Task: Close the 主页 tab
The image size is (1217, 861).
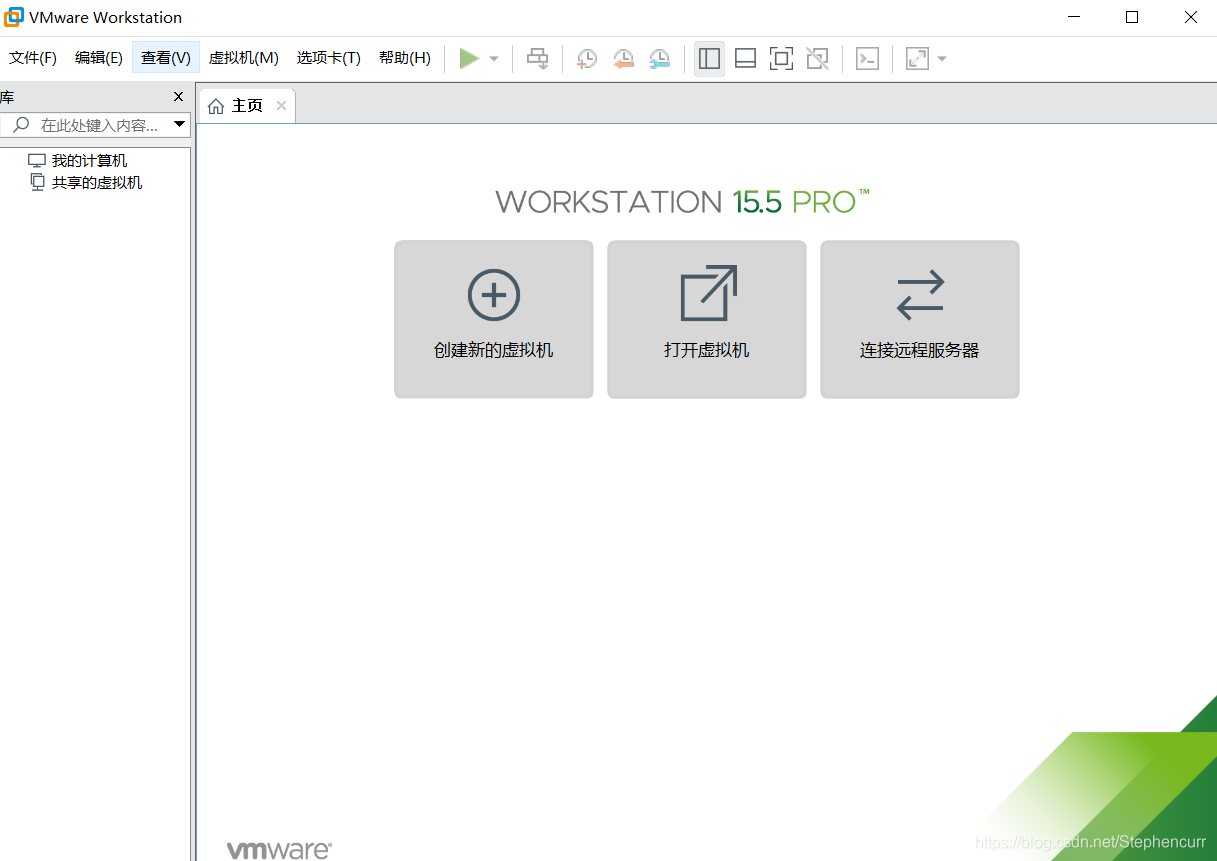Action: tap(281, 106)
